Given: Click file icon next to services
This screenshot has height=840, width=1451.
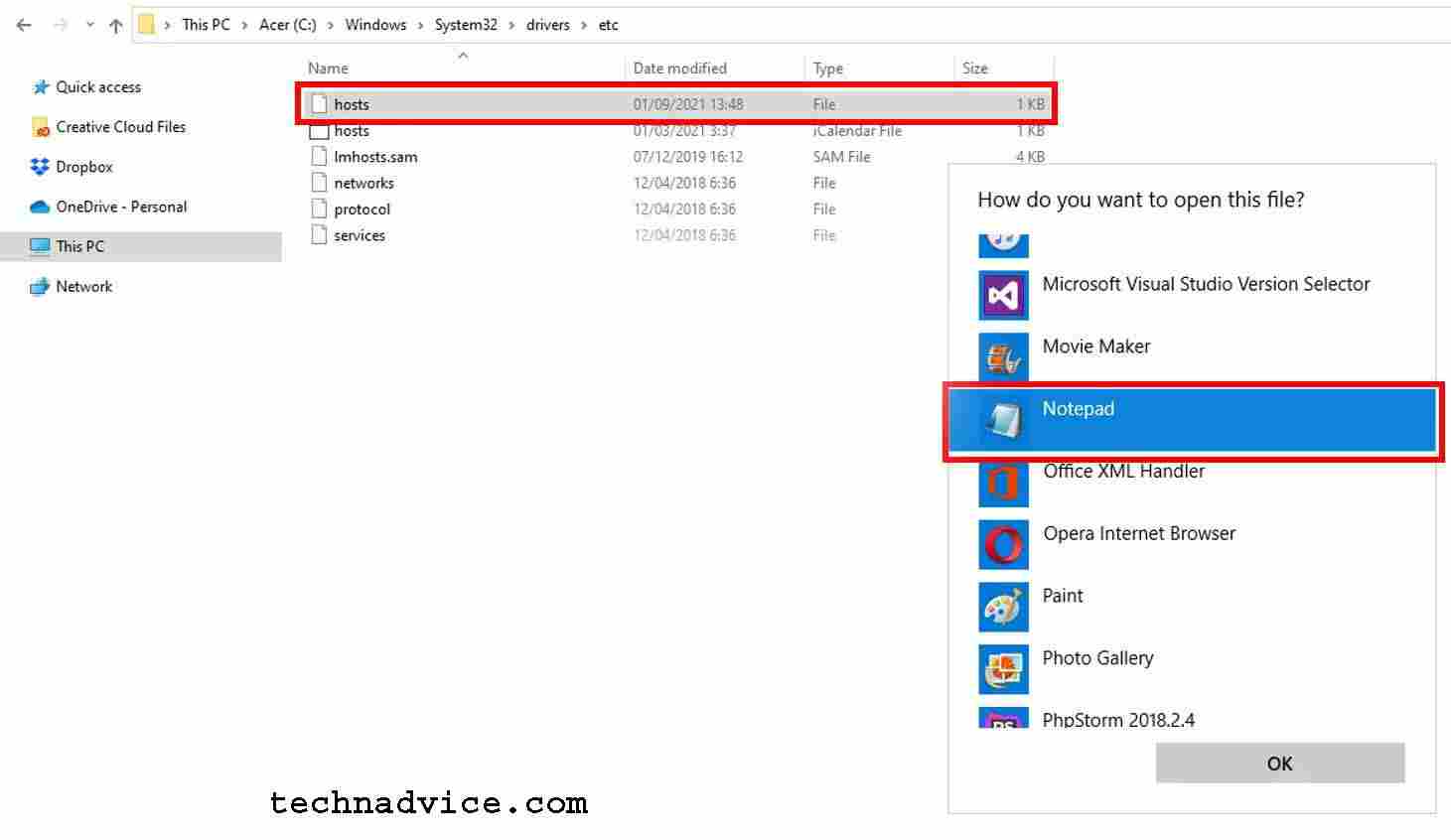Looking at the screenshot, I should coord(319,235).
